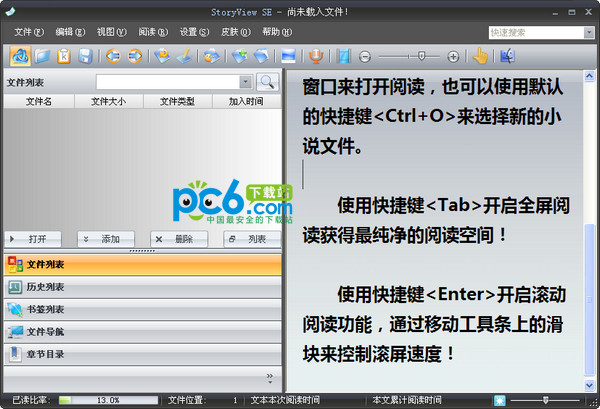This screenshot has height=409, width=600.
Task: Open the 编辑 menu
Action: tap(70, 32)
